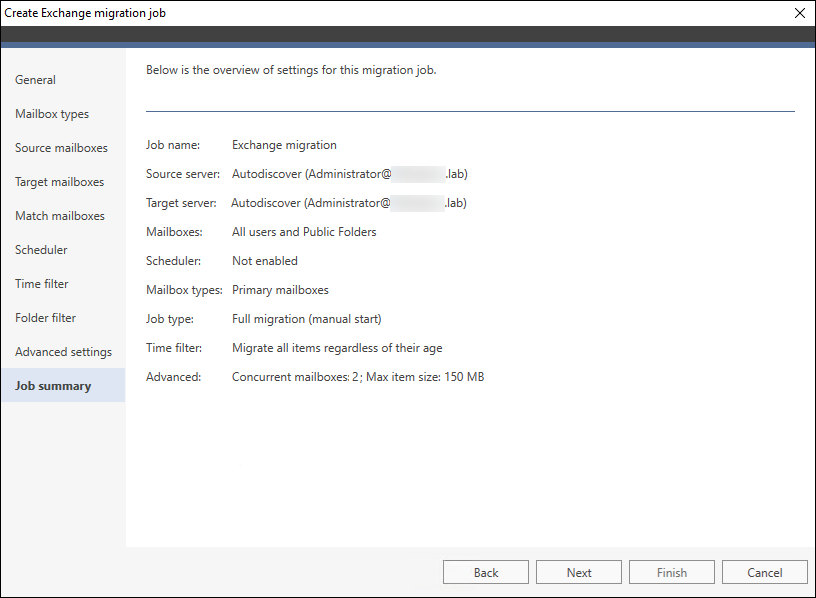Viewport: 816px width, 598px height.
Task: Click the 'Scheduler:' summary label
Action: click(x=173, y=261)
